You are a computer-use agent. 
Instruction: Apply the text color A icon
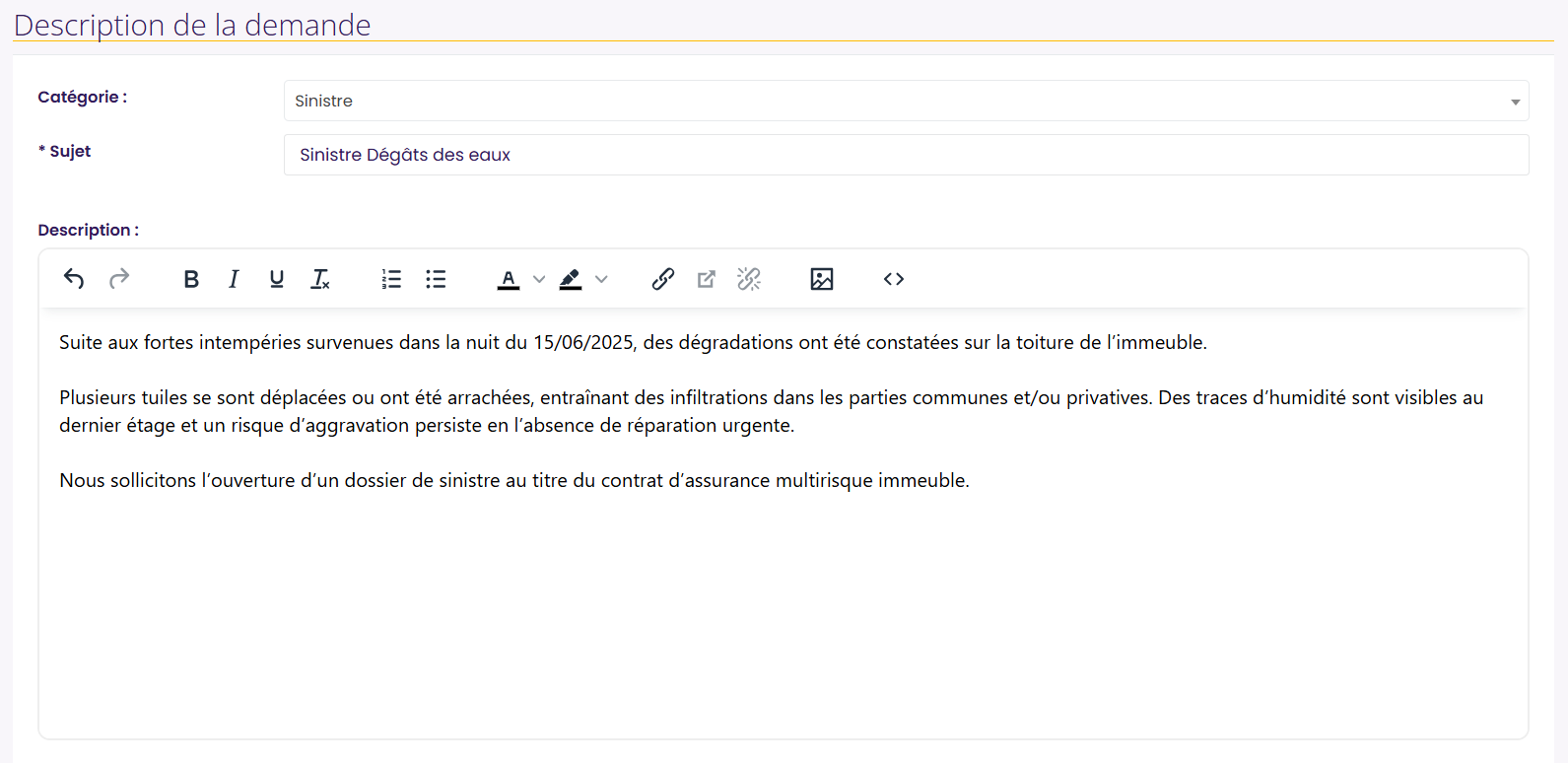point(509,280)
